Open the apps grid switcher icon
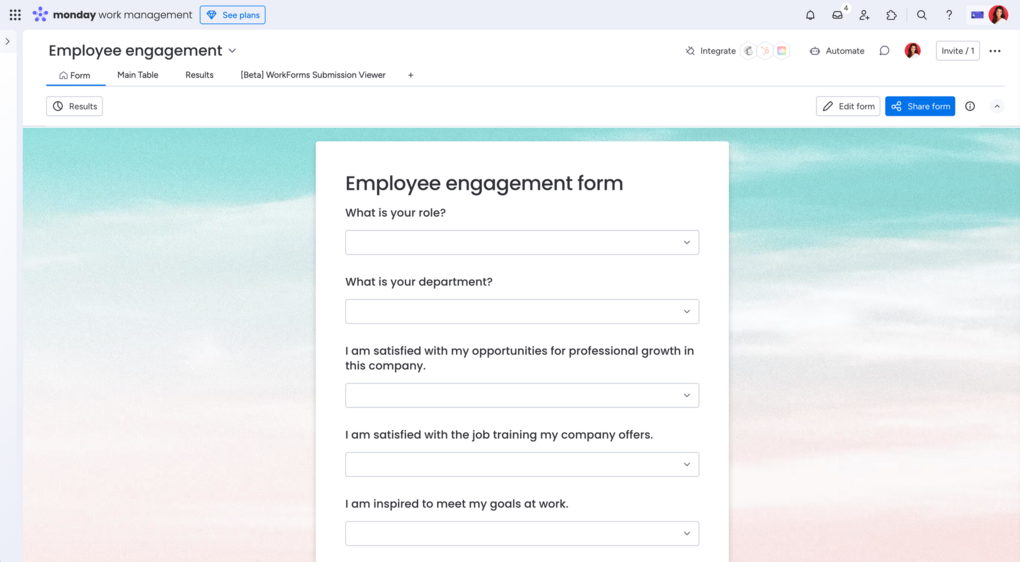 click(15, 14)
